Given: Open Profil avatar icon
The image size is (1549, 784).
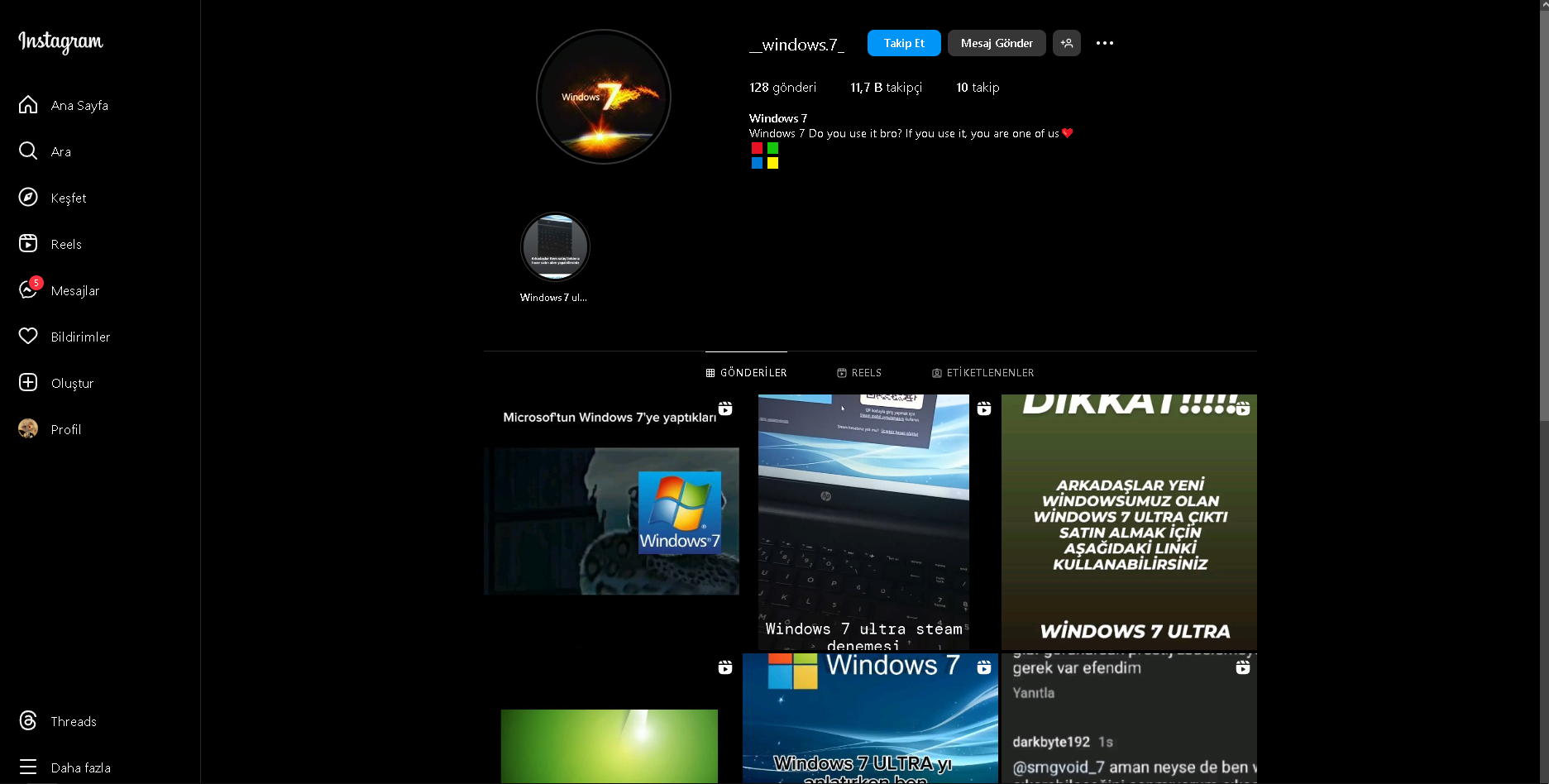Looking at the screenshot, I should click(28, 429).
